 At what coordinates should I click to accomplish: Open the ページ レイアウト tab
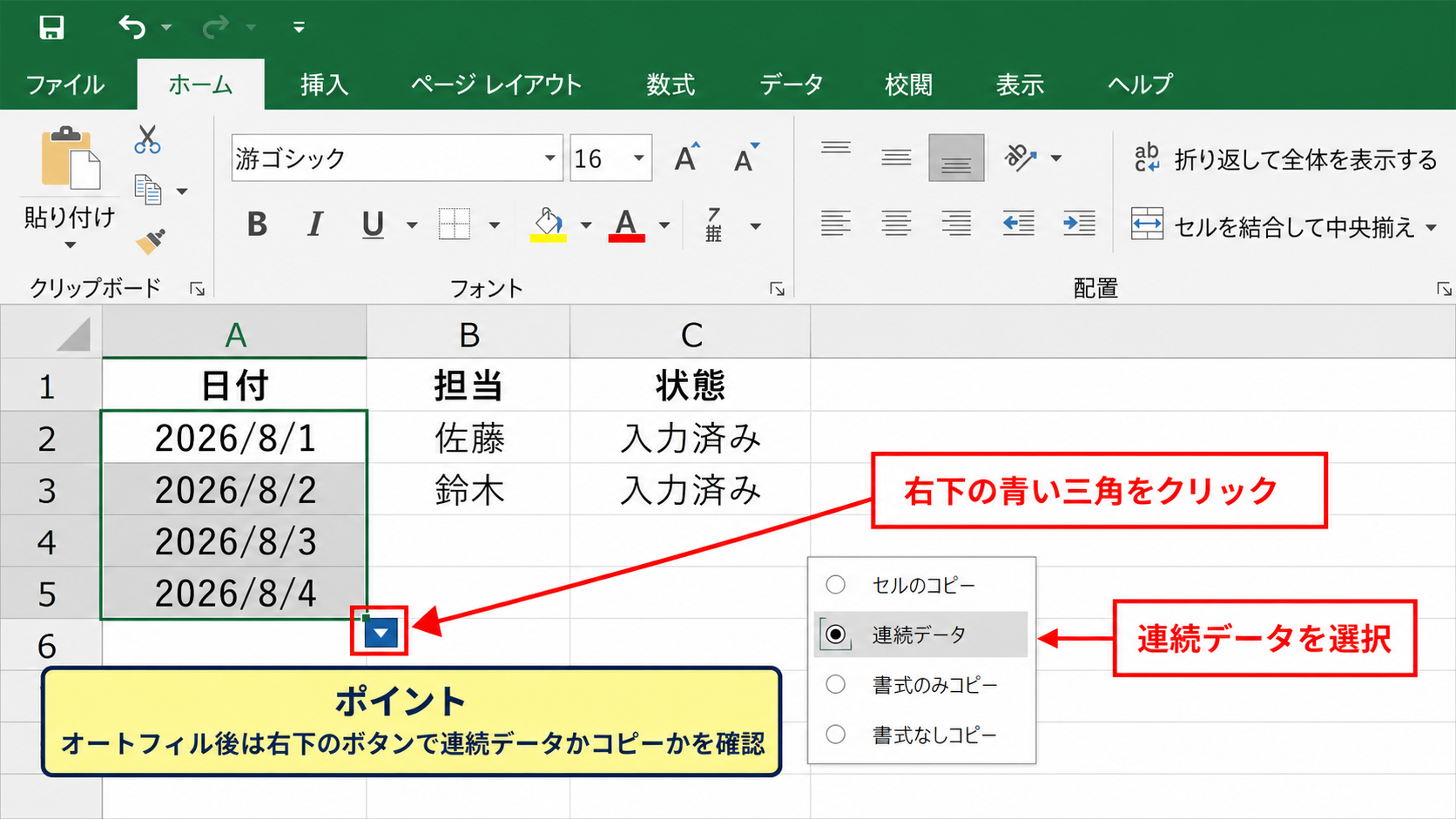(496, 84)
